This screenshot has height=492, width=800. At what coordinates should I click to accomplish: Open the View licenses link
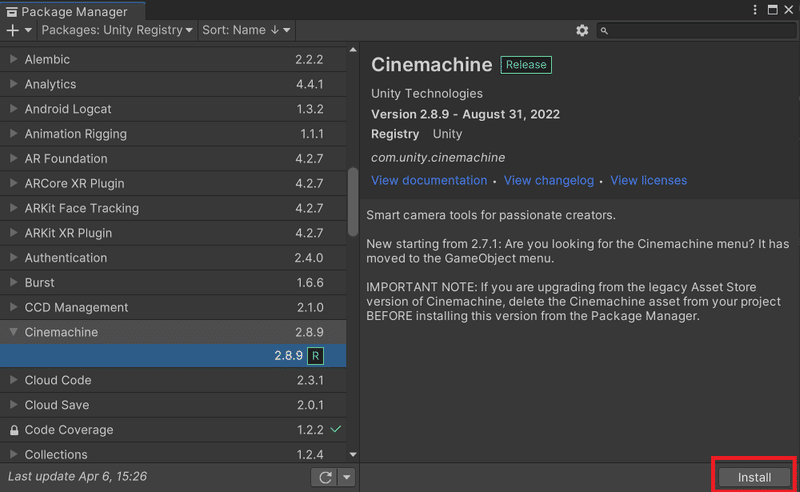click(648, 180)
